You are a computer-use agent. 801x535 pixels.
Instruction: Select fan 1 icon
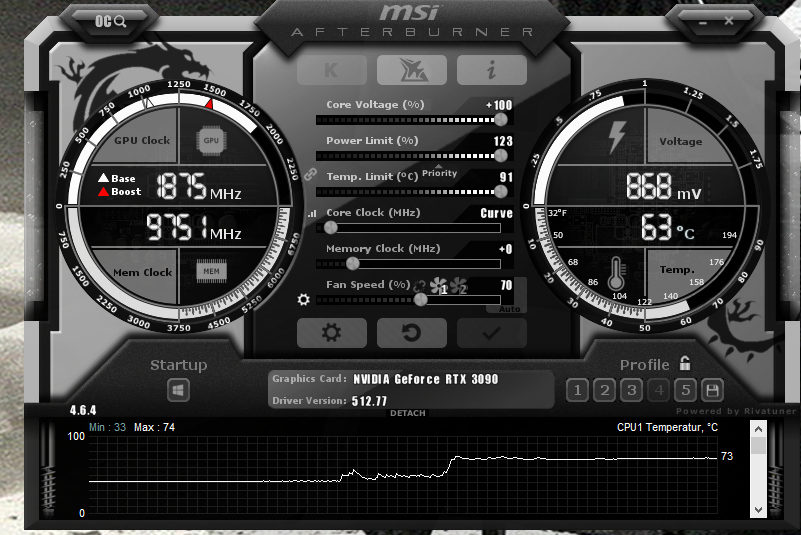(438, 286)
